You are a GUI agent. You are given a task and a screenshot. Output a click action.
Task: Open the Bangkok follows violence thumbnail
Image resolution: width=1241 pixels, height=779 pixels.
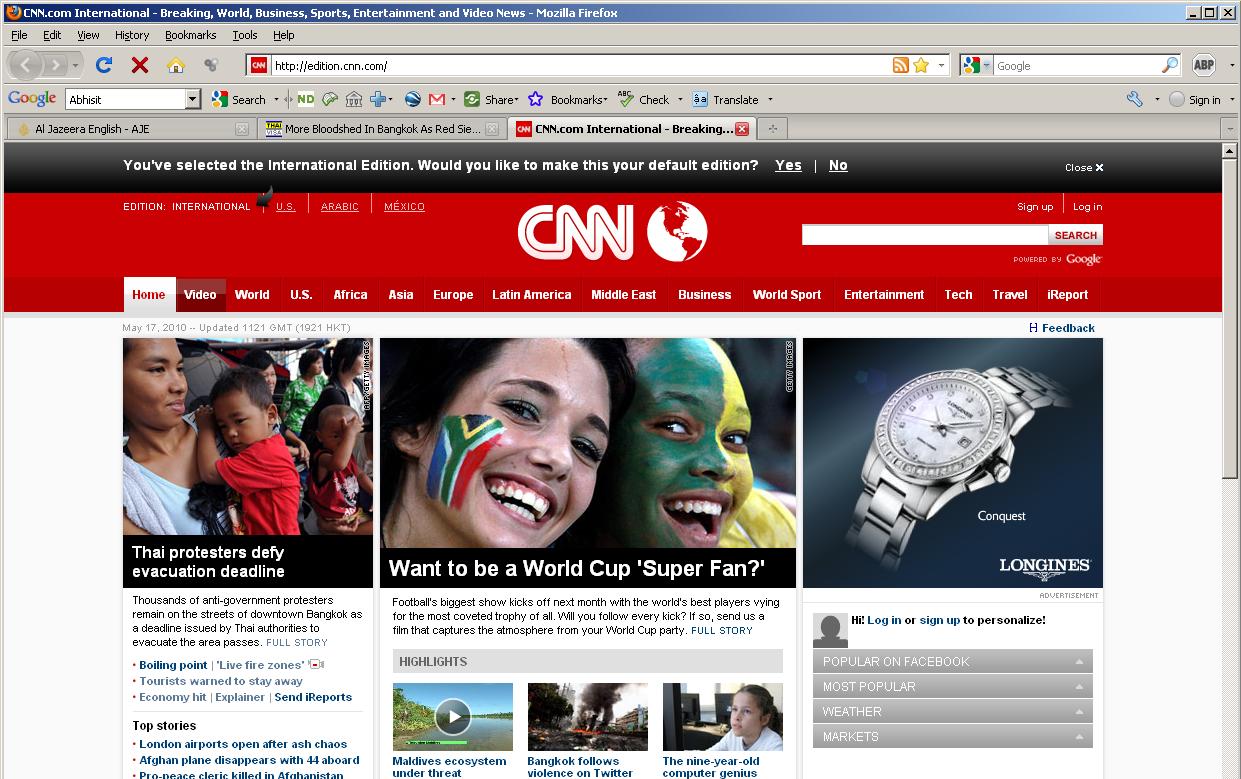click(588, 716)
